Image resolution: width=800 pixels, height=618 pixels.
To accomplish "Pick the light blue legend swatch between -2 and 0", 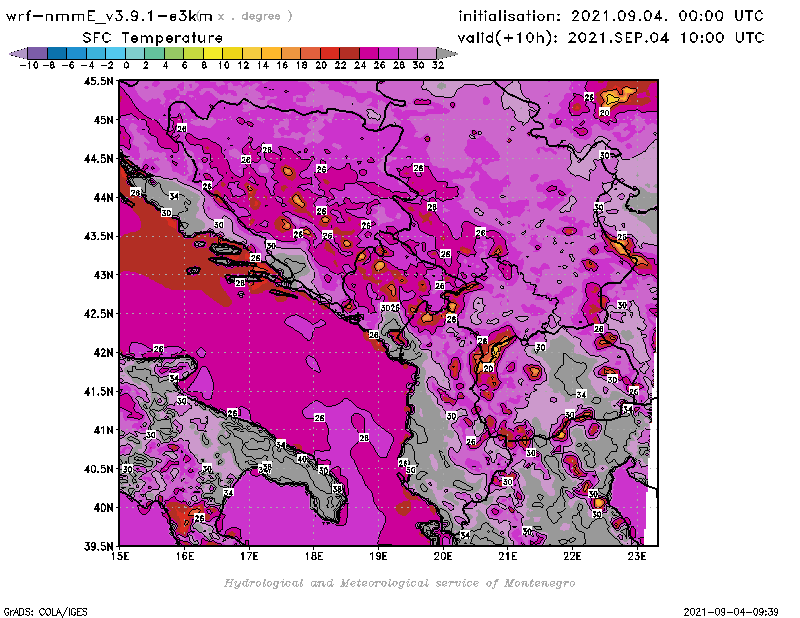I will pyautogui.click(x=116, y=53).
